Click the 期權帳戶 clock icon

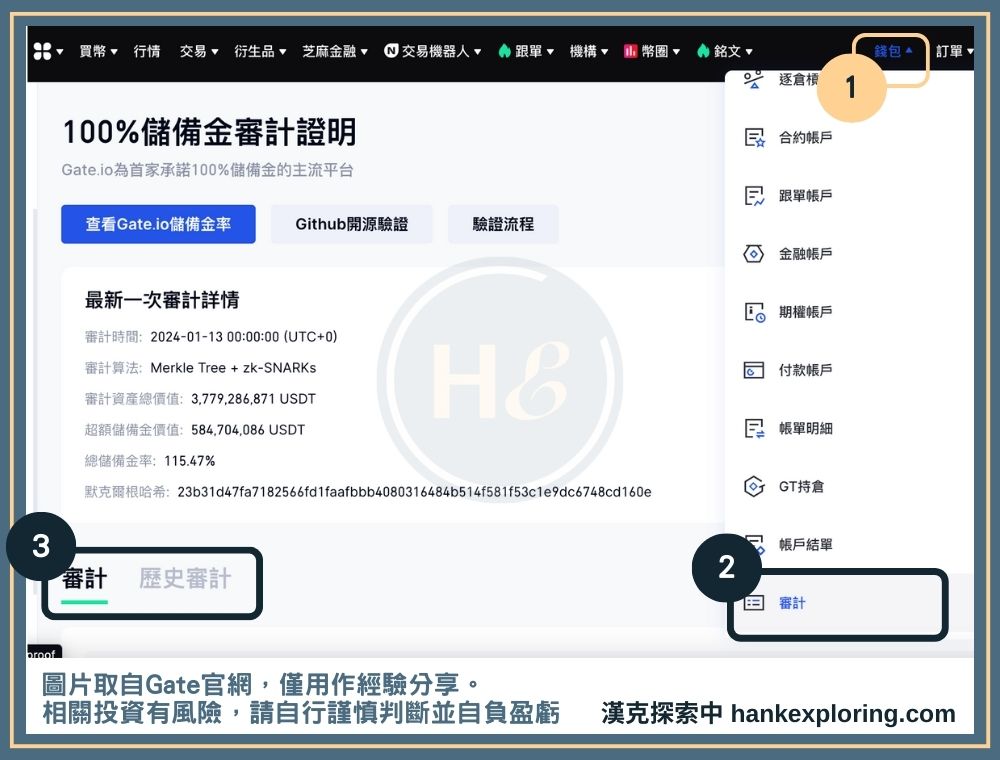point(755,312)
